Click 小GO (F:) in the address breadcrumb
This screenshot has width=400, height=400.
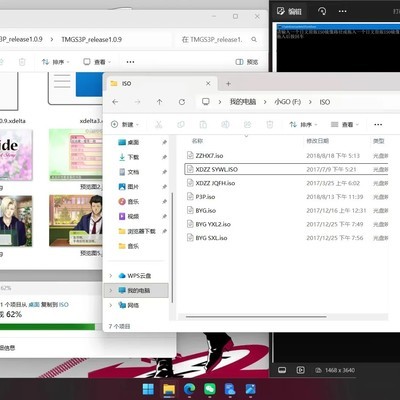click(287, 102)
